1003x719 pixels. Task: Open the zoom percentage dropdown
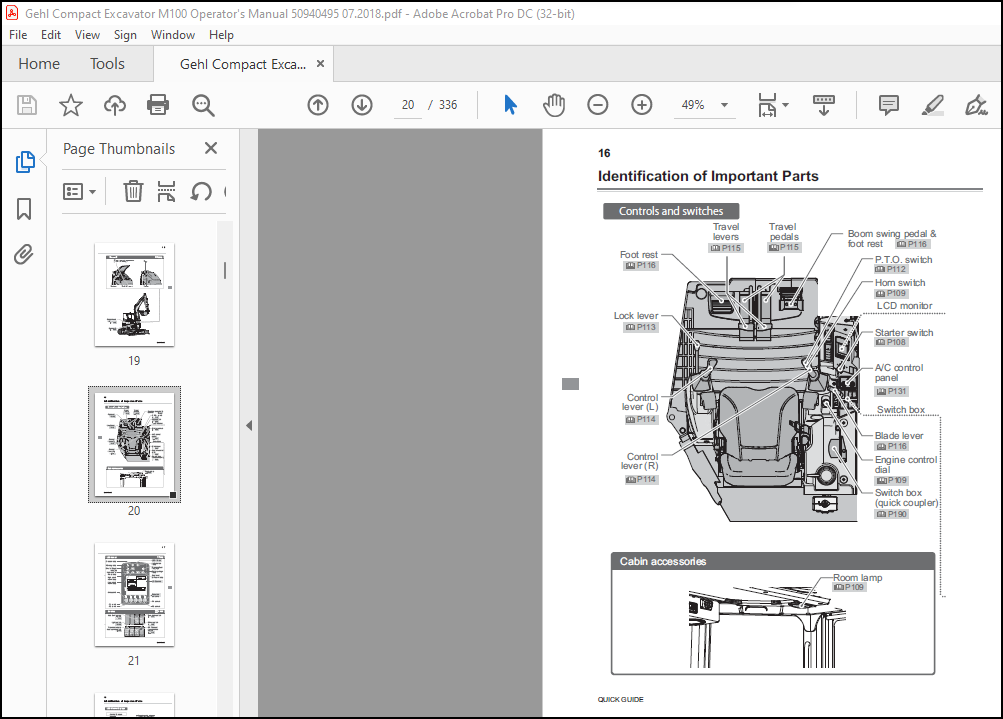(725, 105)
